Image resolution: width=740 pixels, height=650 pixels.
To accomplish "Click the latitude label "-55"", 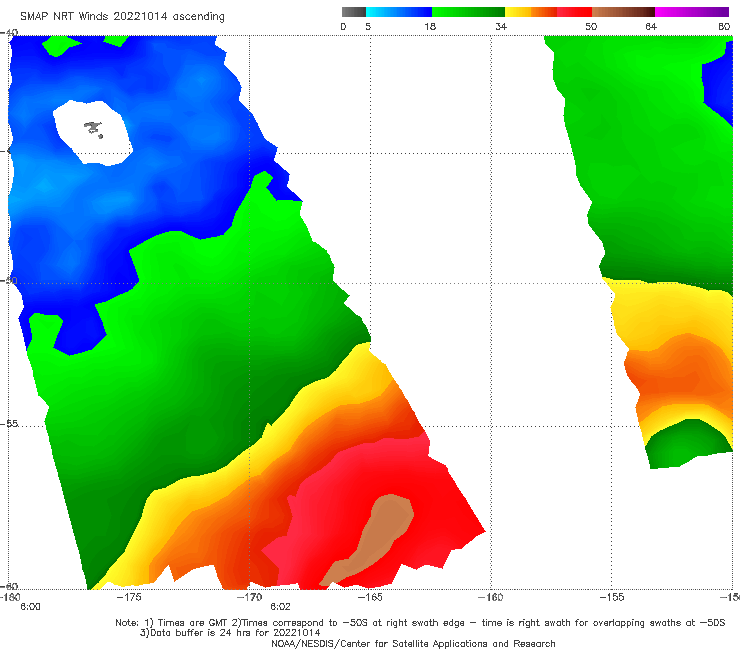I will 9,424.
